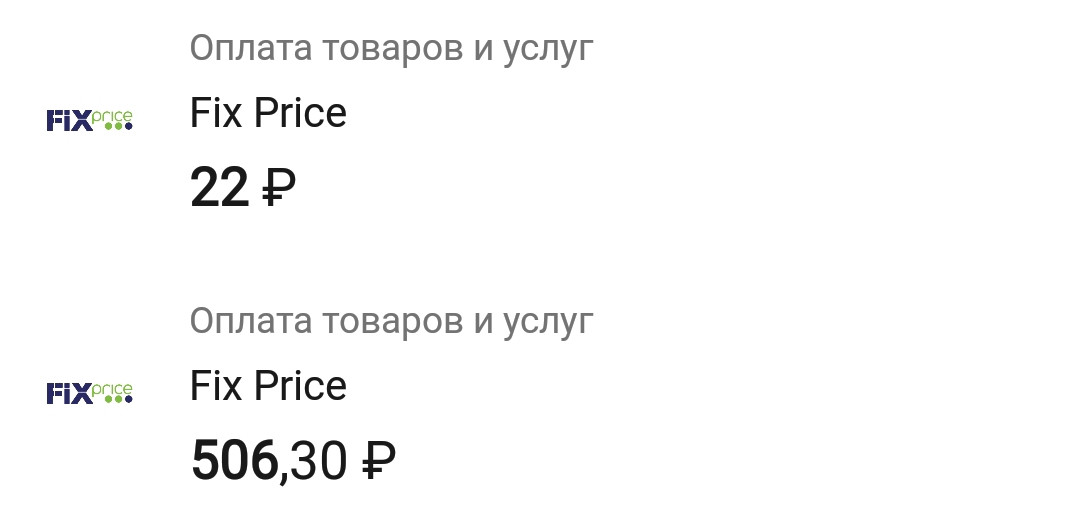This screenshot has height=520, width=1080.
Task: Open the ,30 kopecks part of the amount
Action: [313, 462]
